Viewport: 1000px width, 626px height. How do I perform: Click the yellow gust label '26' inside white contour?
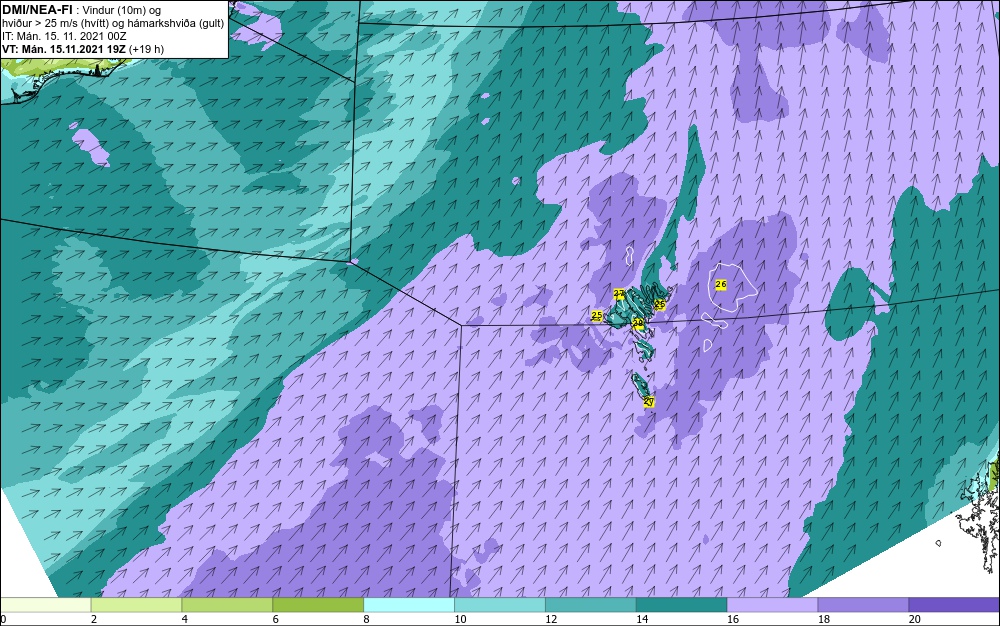(x=721, y=284)
